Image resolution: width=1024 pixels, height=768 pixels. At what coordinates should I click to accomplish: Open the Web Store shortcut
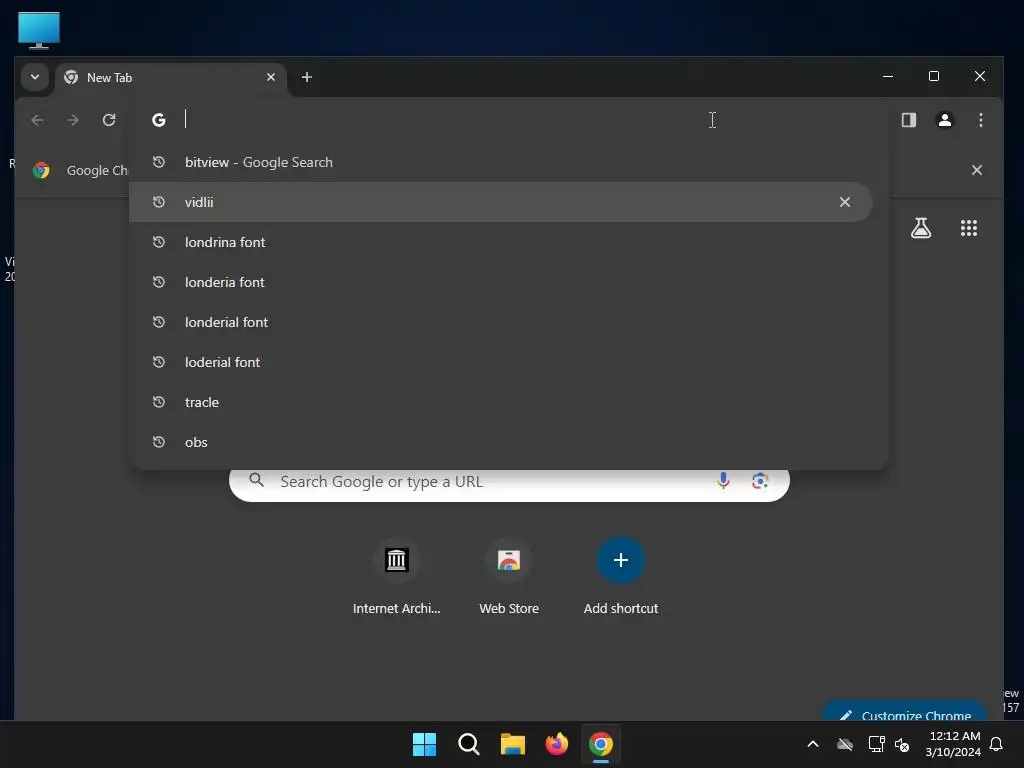pyautogui.click(x=509, y=576)
